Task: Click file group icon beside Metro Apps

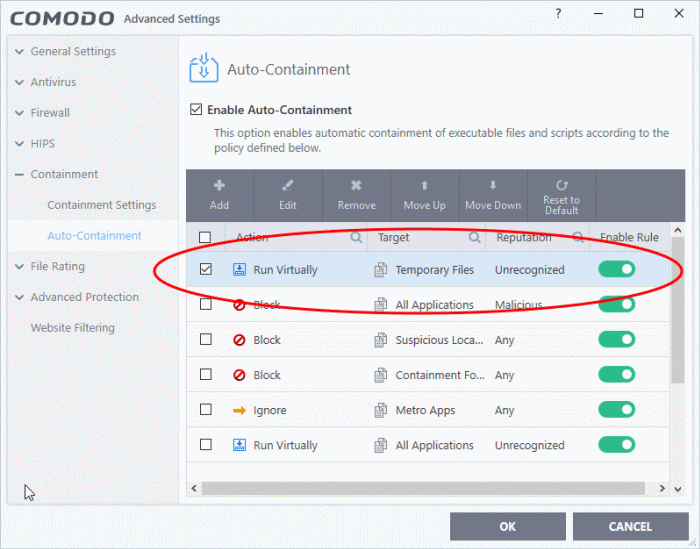Action: pos(380,410)
